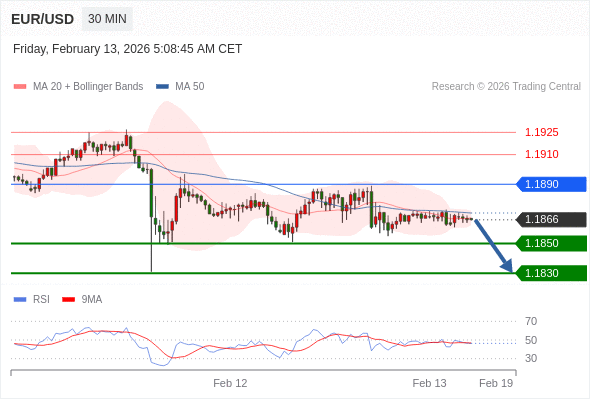The width and height of the screenshot is (590, 400).
Task: Click the Research © 2026 Trading Central text
Action: pyautogui.click(x=506, y=87)
